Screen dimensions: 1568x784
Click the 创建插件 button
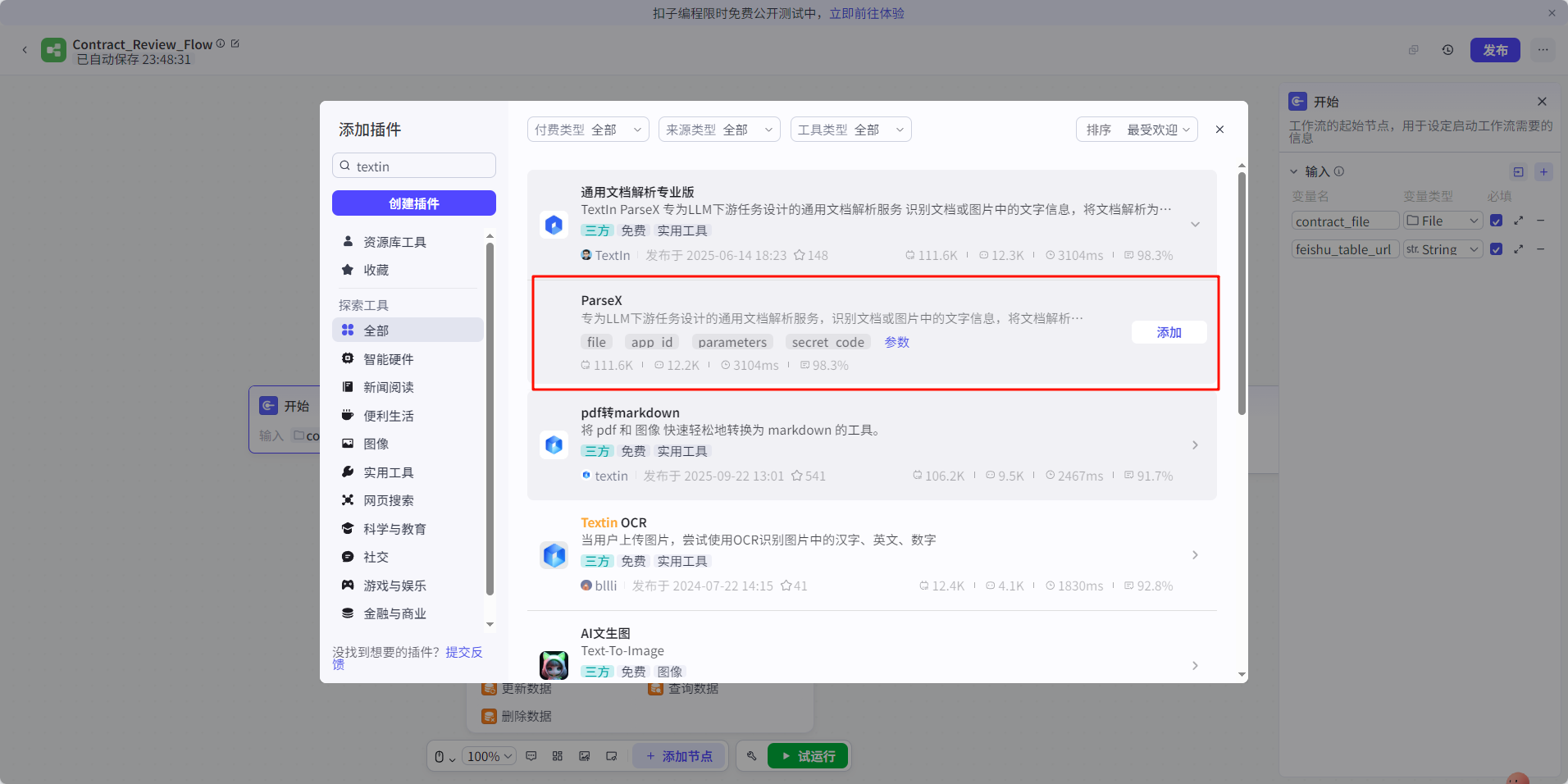pos(413,203)
